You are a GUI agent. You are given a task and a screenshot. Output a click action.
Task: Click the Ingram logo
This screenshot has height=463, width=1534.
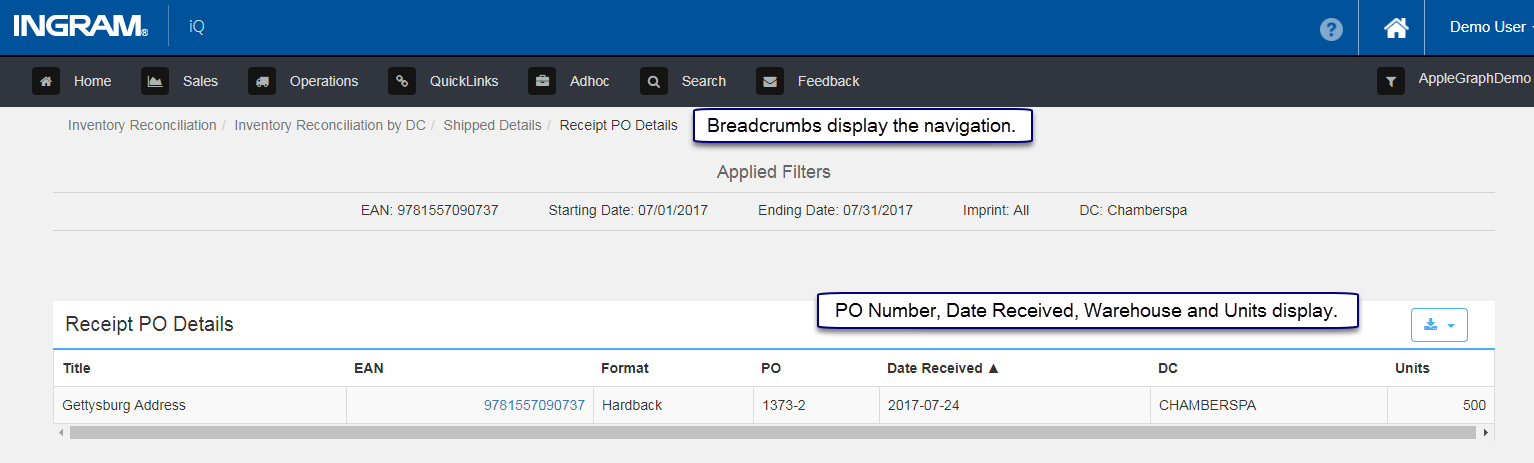pos(81,26)
